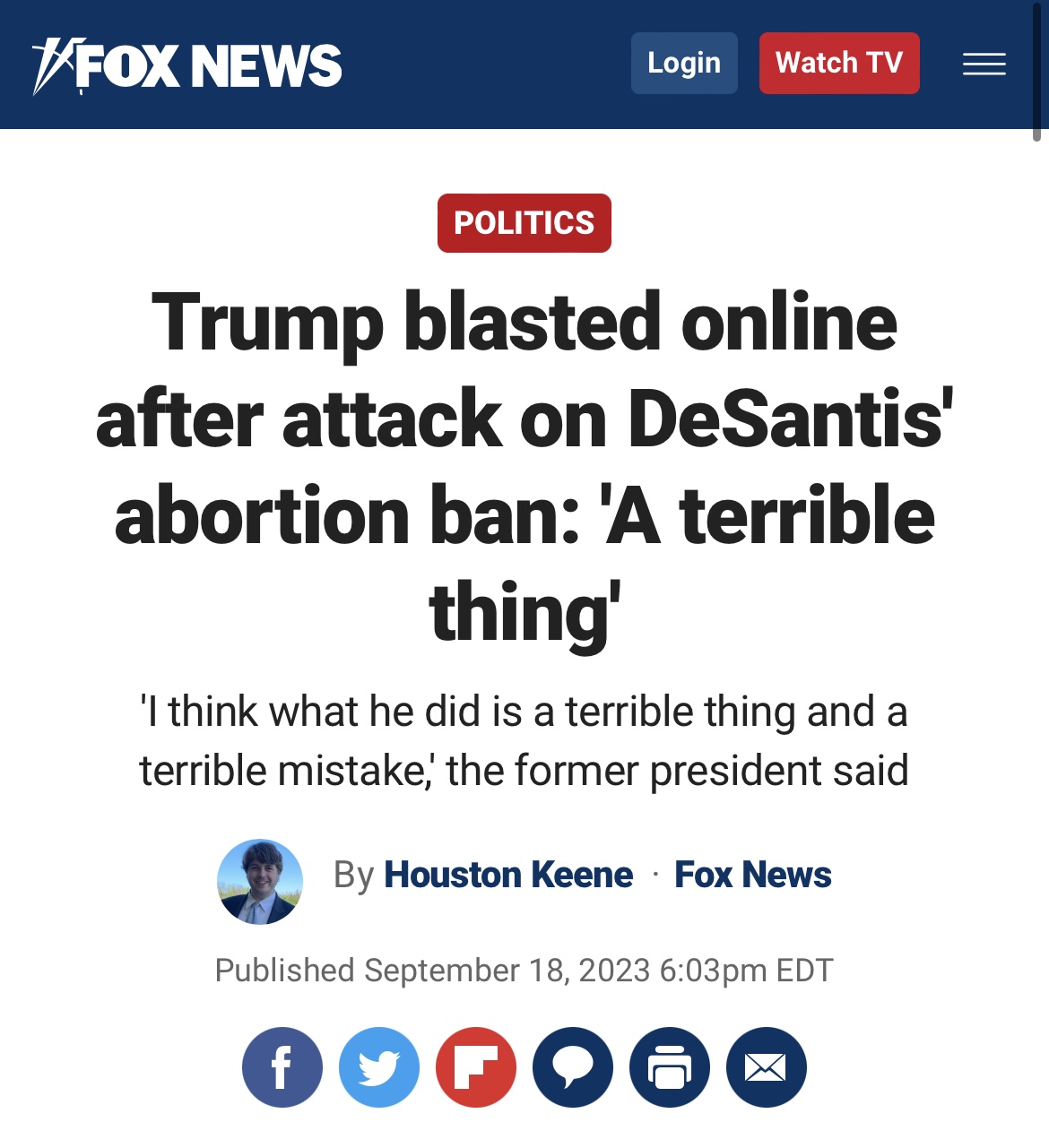Screen dimensions: 1049x1148
Task: Click the Fox News source link
Action: [x=753, y=875]
